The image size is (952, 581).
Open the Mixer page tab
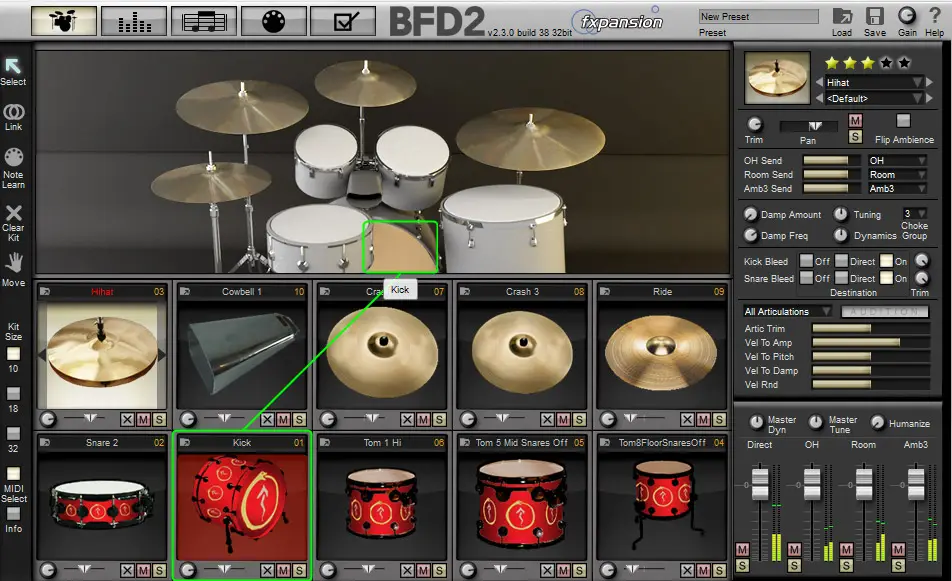pyautogui.click(x=134, y=21)
